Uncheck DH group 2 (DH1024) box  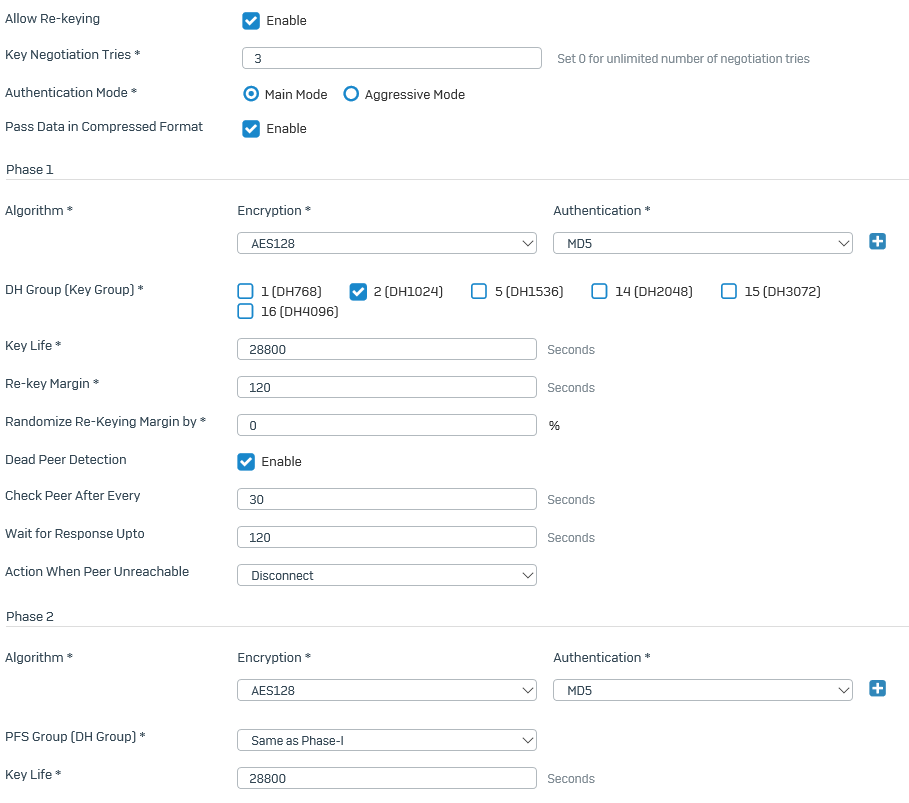(358, 292)
